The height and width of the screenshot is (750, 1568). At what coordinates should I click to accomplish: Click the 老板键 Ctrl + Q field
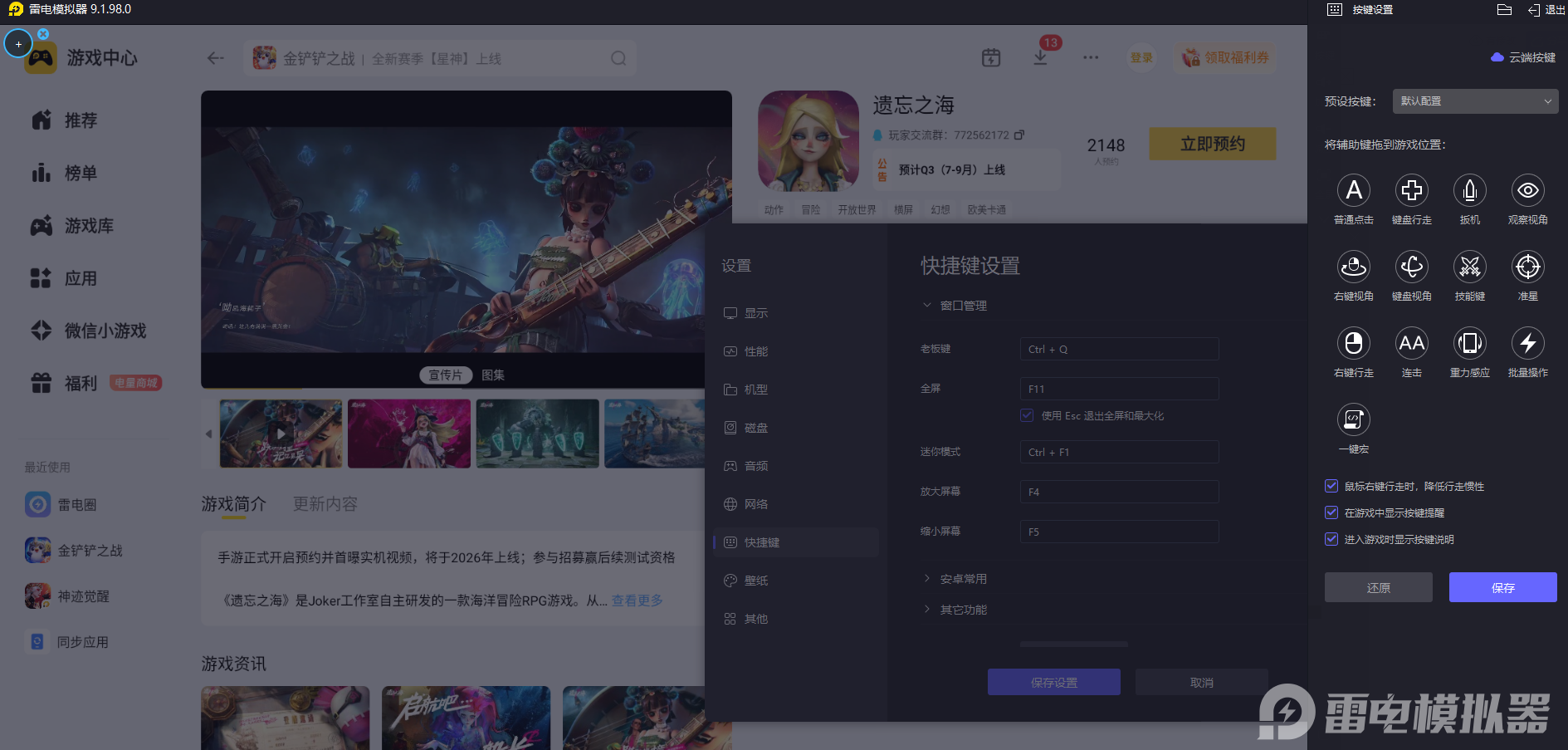[1119, 349]
